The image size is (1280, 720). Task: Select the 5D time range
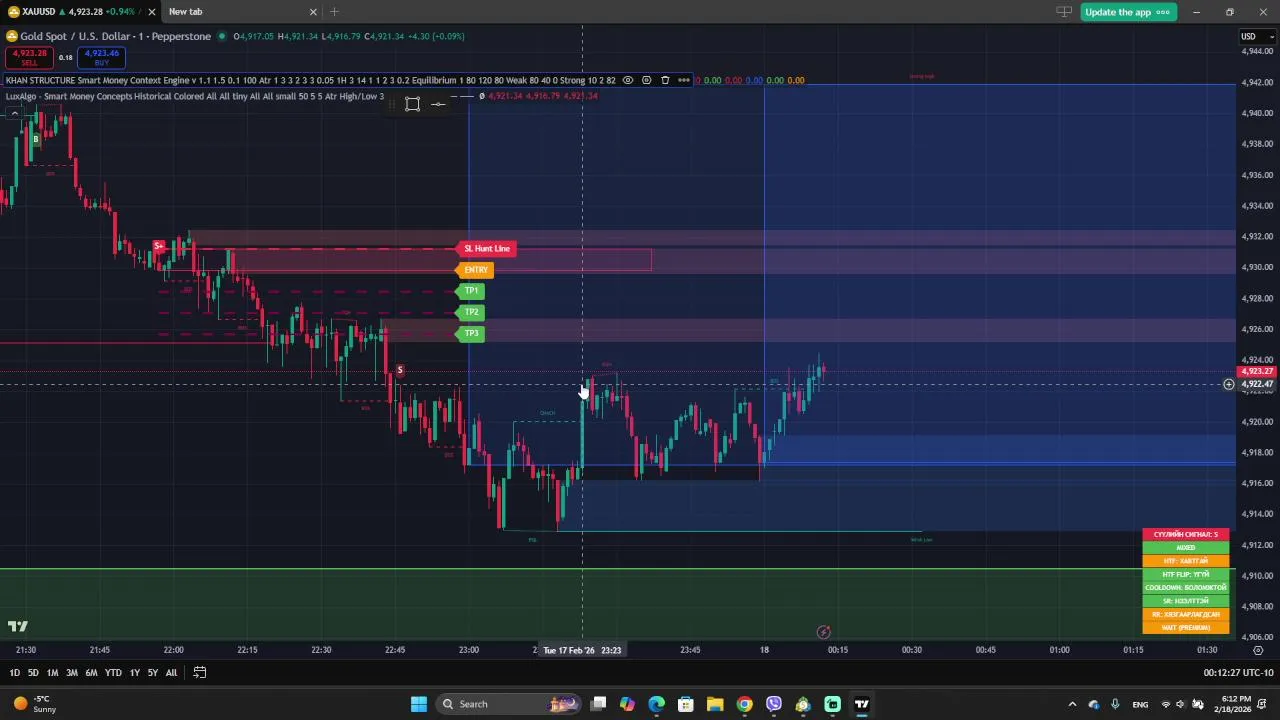pos(33,673)
